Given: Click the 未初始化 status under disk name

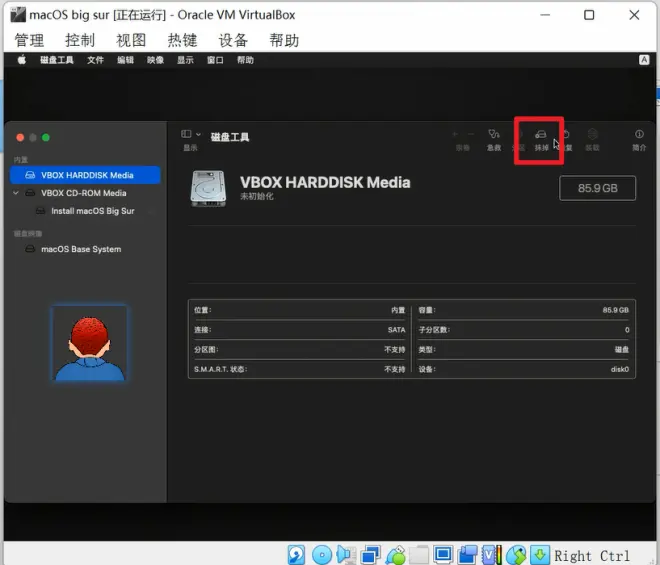Looking at the screenshot, I should (257, 196).
